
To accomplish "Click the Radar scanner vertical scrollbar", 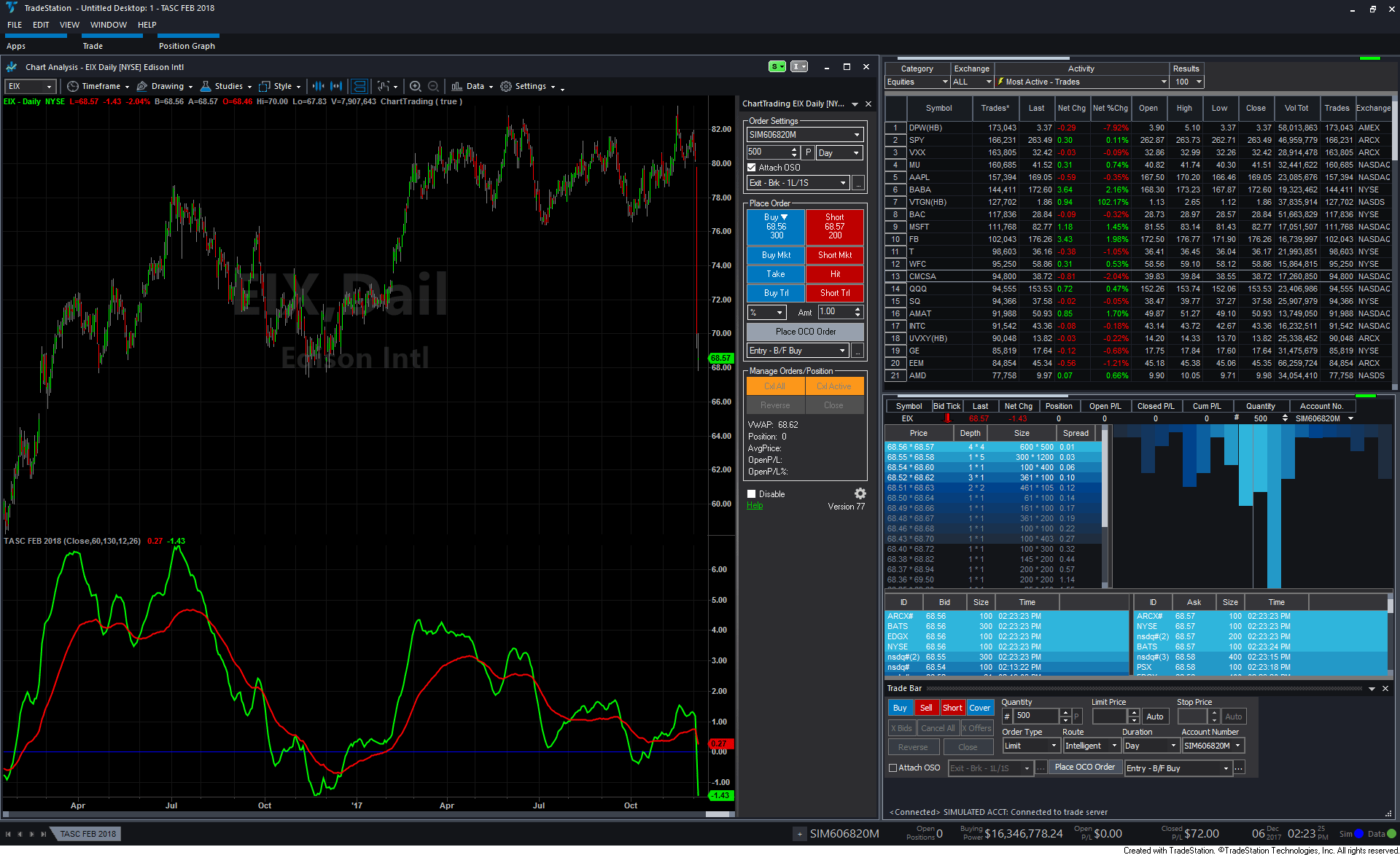I will (x=1395, y=131).
